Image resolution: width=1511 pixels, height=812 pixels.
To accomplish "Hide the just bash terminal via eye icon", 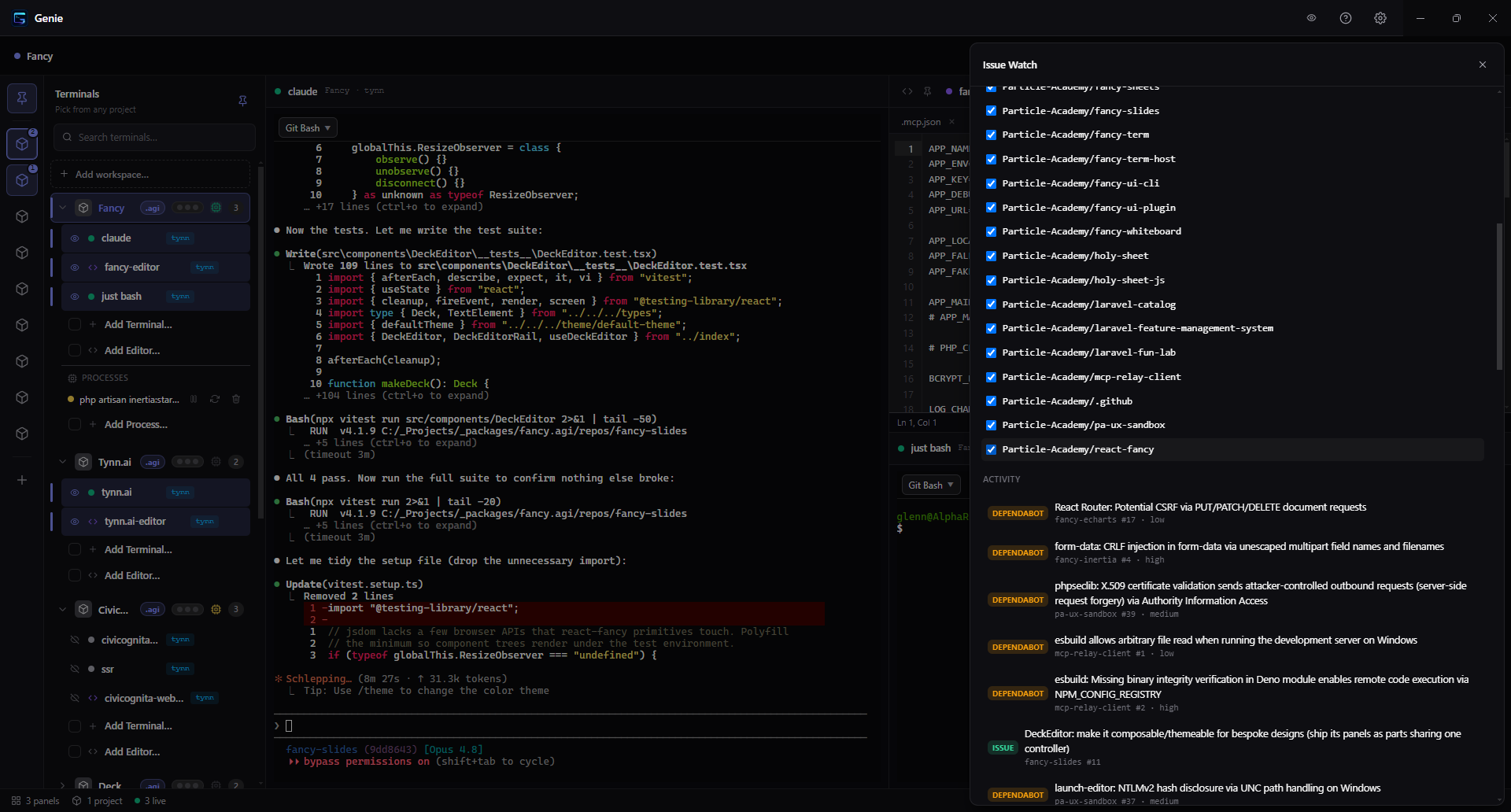I will [75, 297].
